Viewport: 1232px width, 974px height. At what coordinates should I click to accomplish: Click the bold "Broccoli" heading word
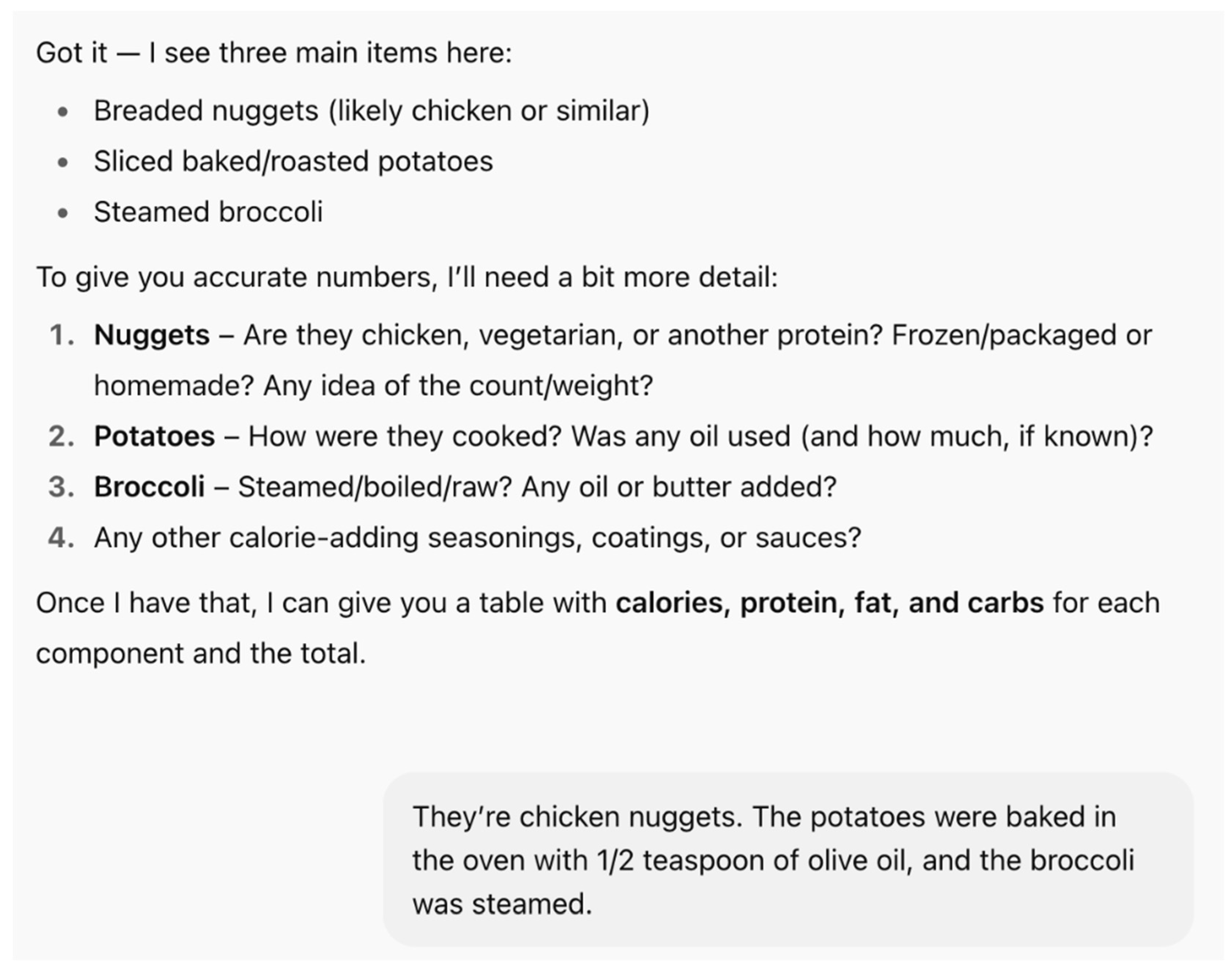pyautogui.click(x=149, y=488)
